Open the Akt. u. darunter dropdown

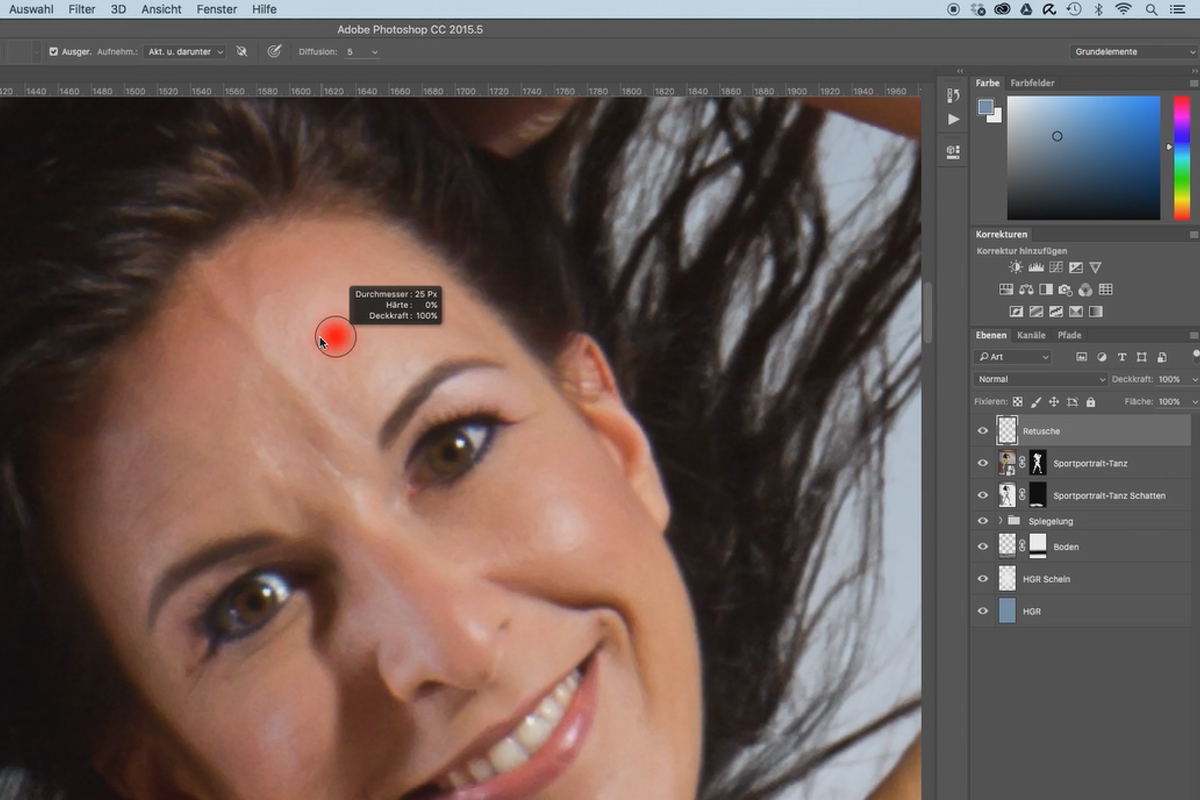185,51
